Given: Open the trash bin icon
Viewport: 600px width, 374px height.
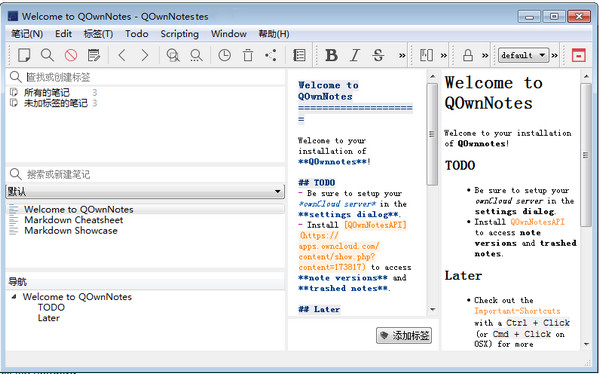Looking at the screenshot, I should click(x=248, y=55).
